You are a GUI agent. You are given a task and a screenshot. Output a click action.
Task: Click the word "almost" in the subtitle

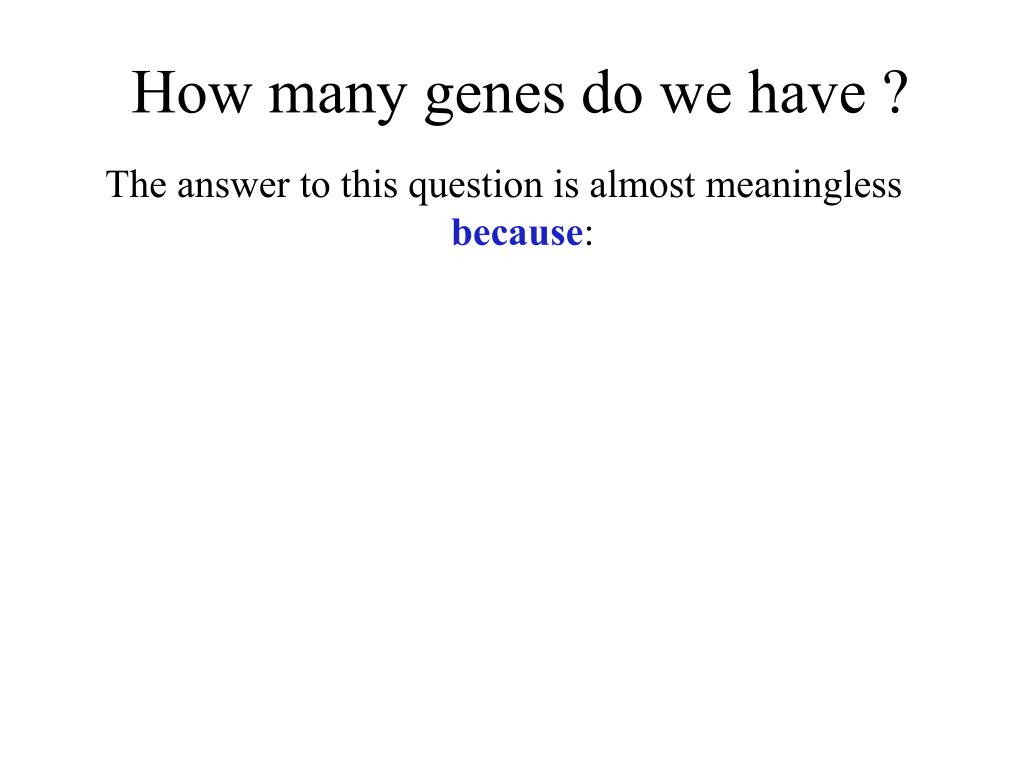click(x=641, y=184)
